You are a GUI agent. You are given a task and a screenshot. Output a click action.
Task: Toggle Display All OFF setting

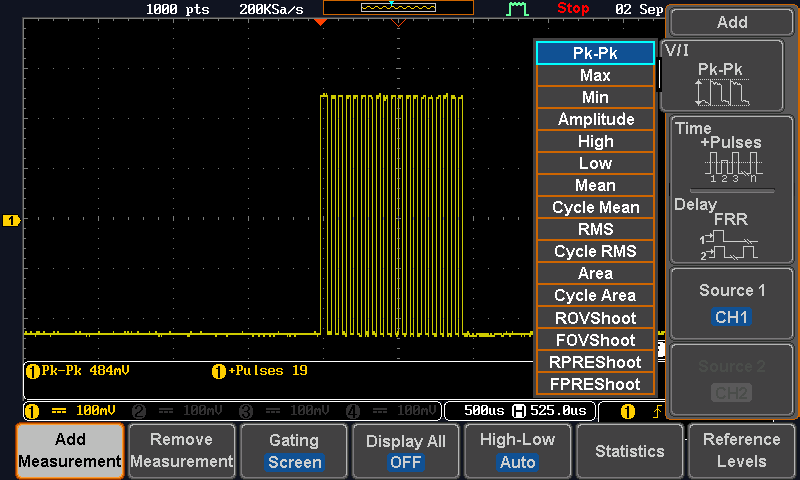click(x=406, y=451)
